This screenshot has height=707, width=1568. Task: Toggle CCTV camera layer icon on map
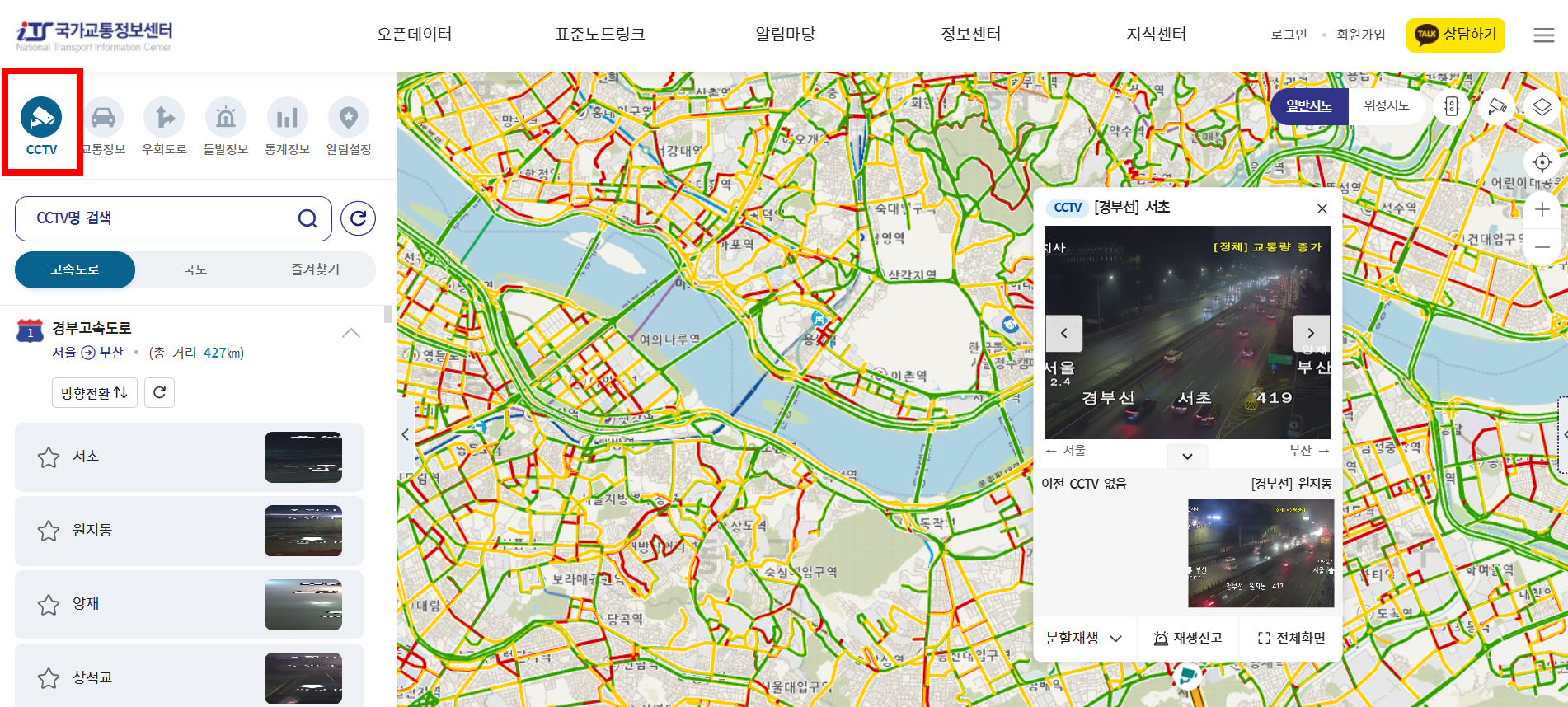[1497, 106]
